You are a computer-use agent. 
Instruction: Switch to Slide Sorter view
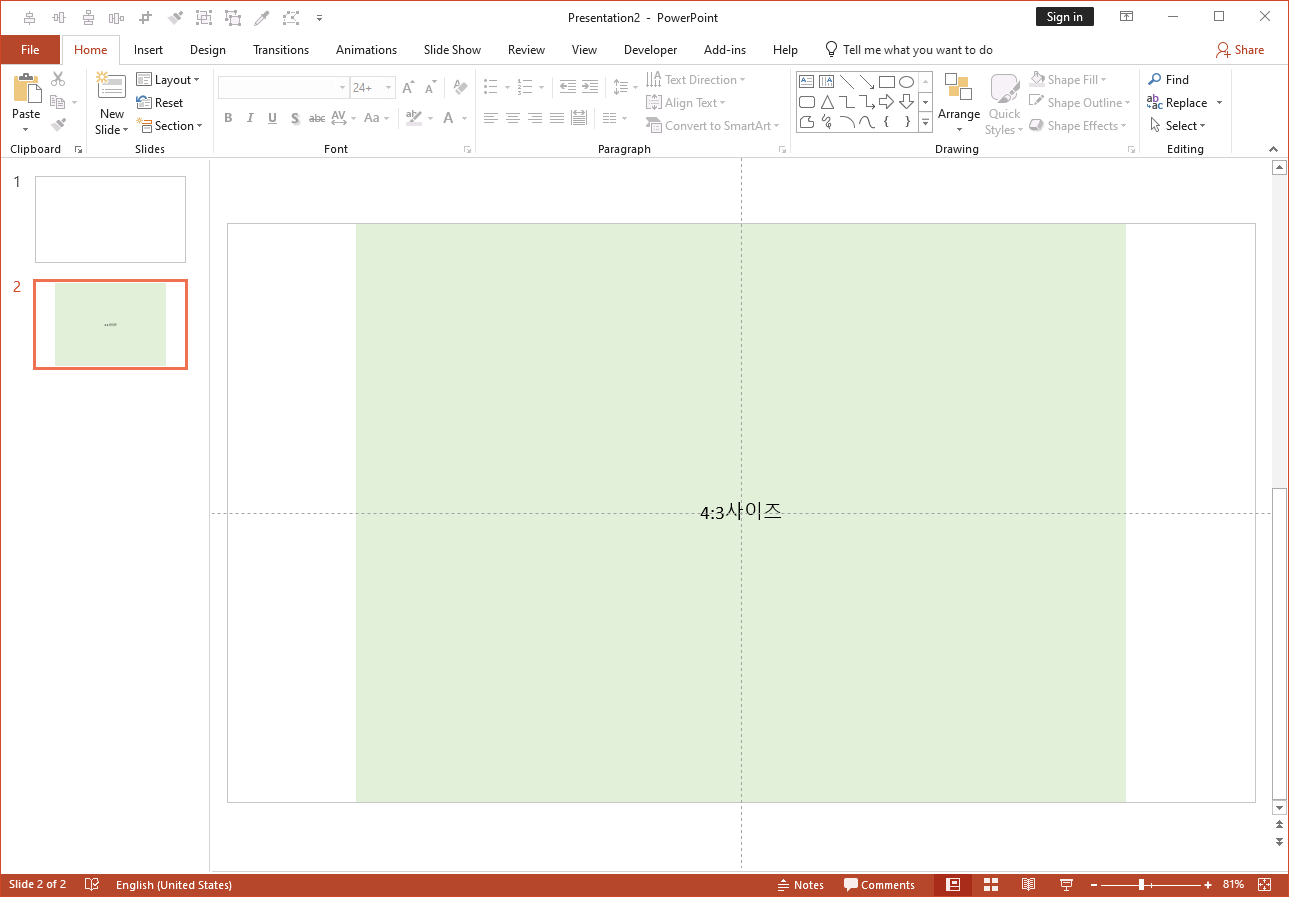991,885
